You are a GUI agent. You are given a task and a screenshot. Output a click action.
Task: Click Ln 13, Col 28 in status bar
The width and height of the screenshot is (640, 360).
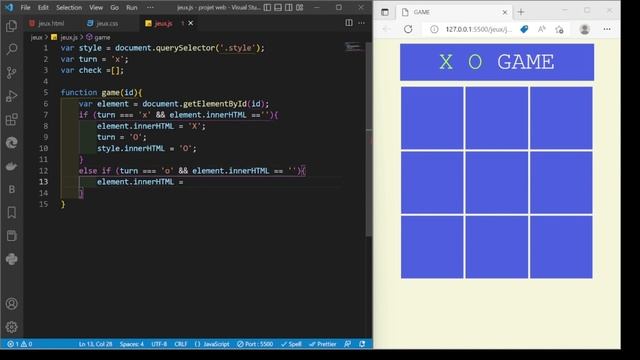pos(95,344)
